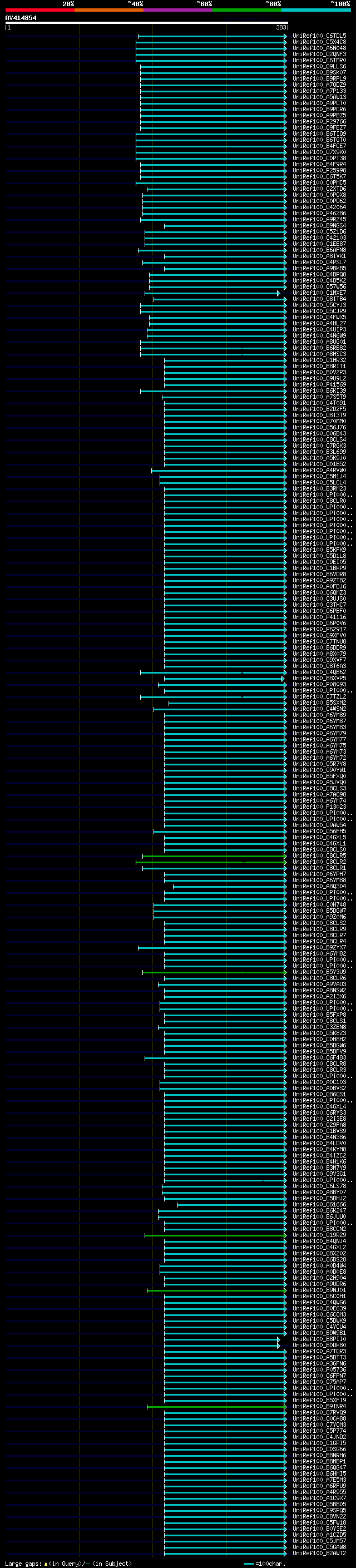
Task: Select the UniRef100_P29766 label
Action: tap(319, 122)
